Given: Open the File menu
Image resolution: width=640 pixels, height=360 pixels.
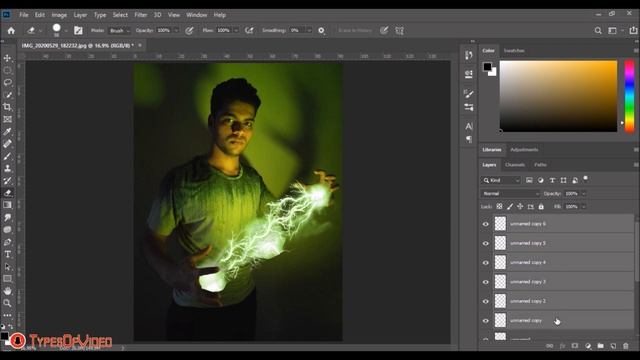Looking at the screenshot, I should [x=24, y=15].
